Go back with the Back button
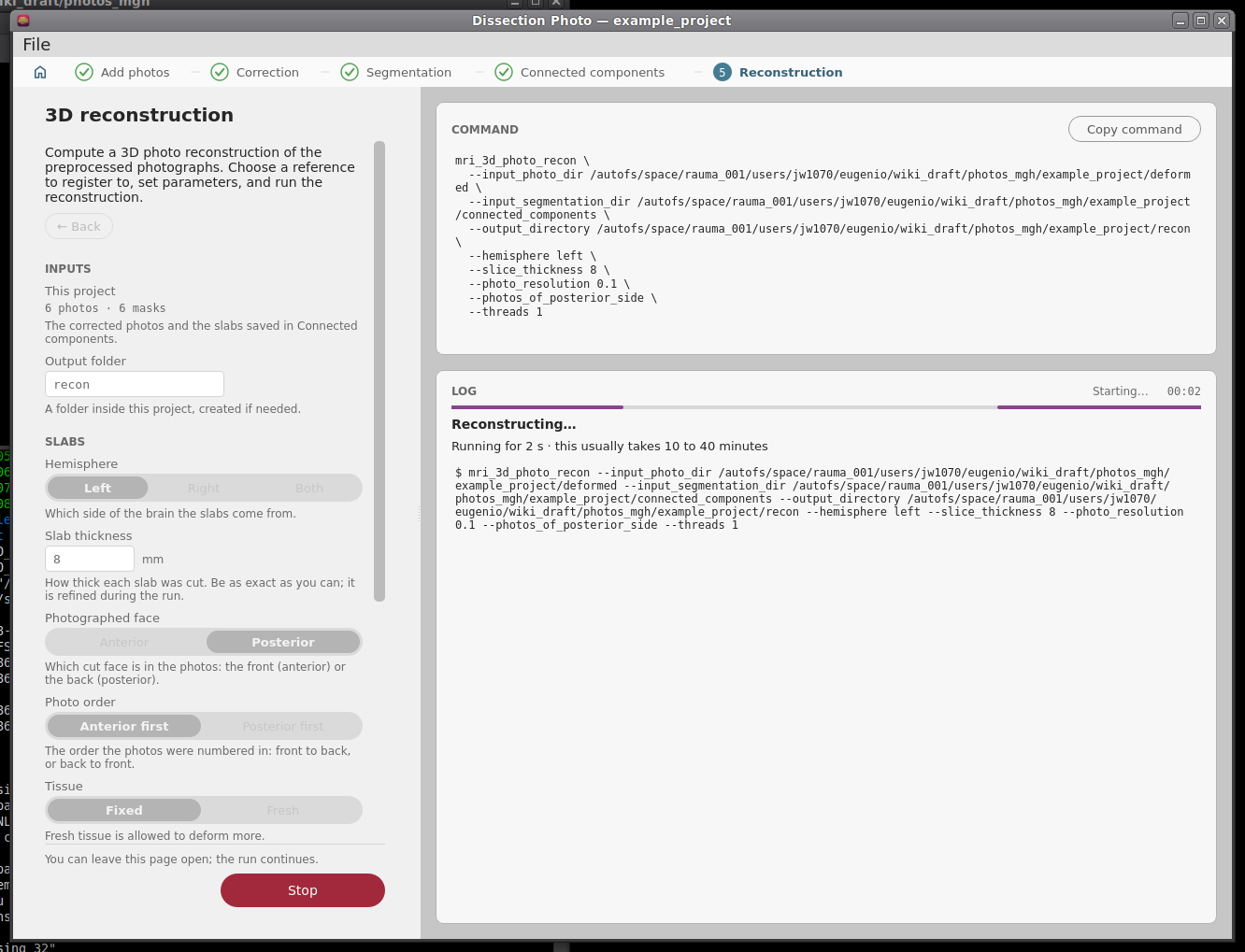Image resolution: width=1245 pixels, height=952 pixels. pos(79,226)
